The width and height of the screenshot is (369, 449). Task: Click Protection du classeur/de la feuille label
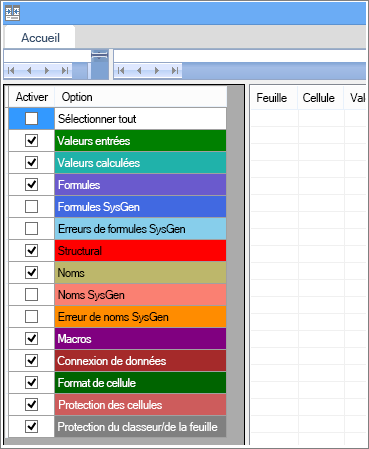pos(137,427)
